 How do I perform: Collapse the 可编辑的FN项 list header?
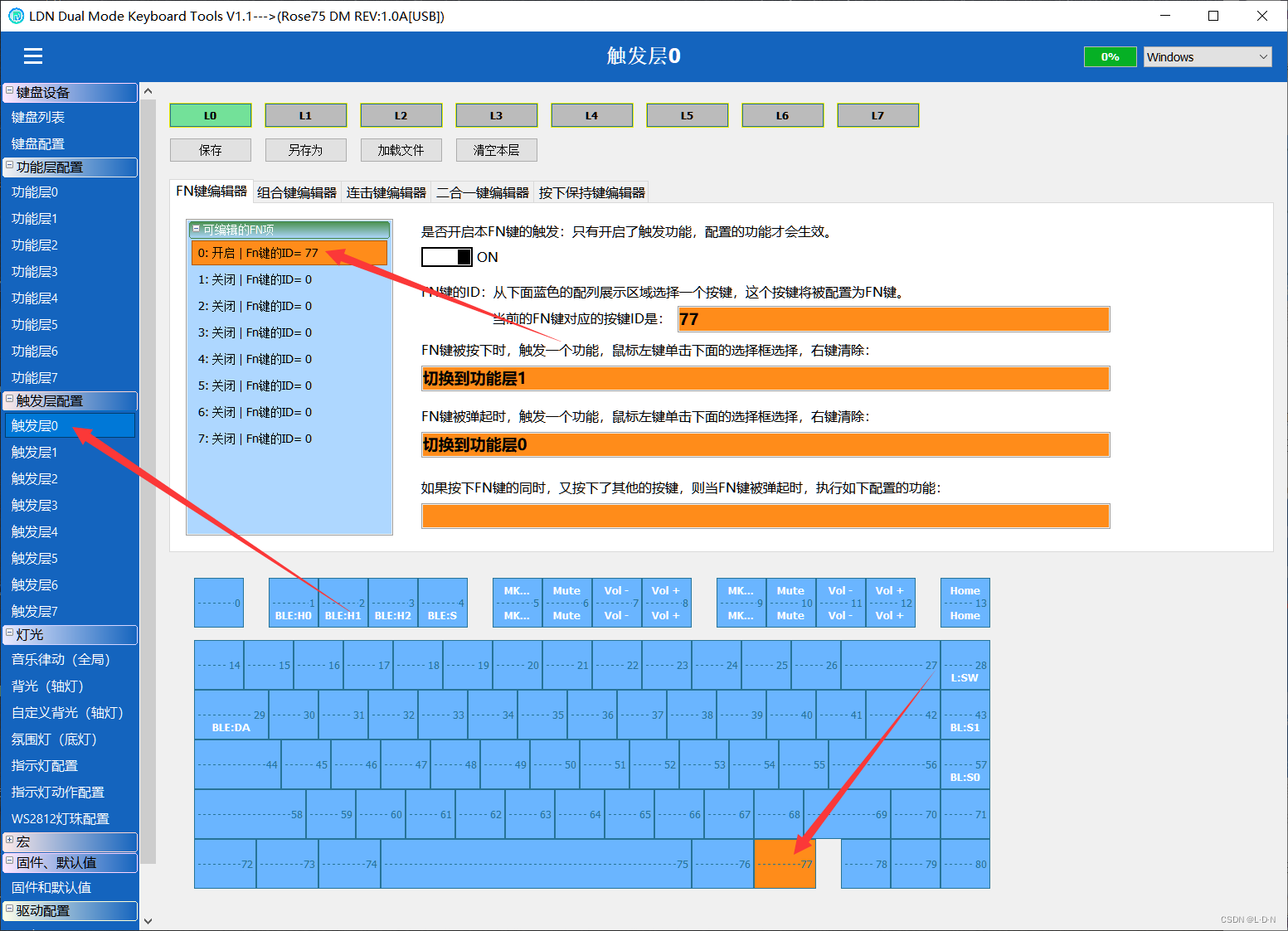197,229
